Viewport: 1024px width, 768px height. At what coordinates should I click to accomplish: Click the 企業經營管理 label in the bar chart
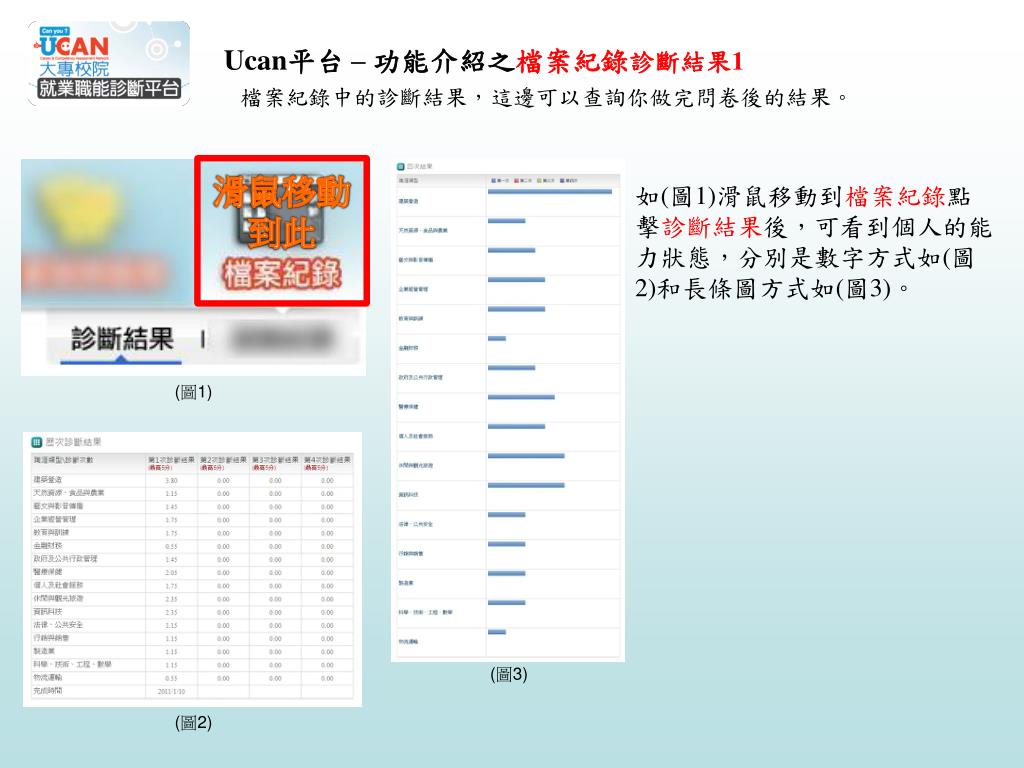413,289
